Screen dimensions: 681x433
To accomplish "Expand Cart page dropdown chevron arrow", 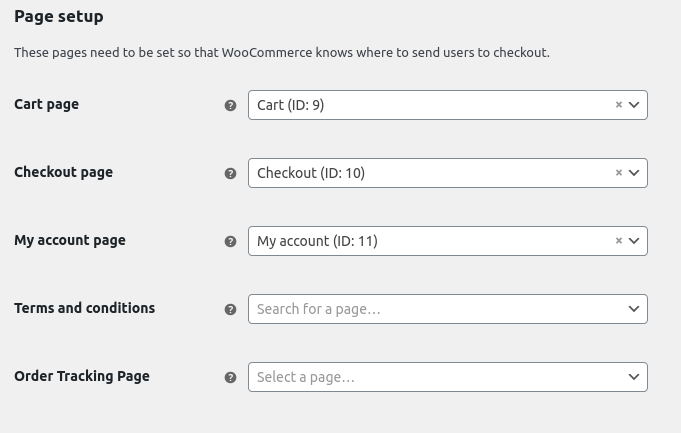I will coord(634,105).
